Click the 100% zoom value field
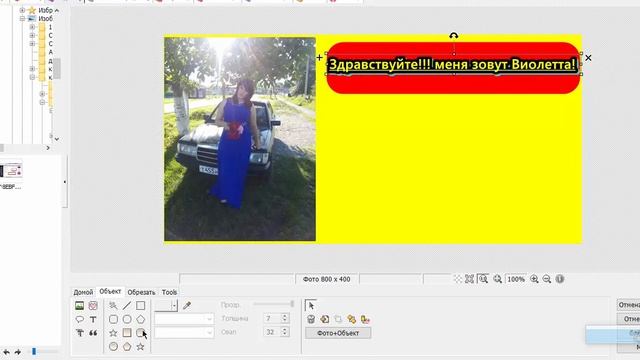The image size is (640, 360). pos(516,279)
